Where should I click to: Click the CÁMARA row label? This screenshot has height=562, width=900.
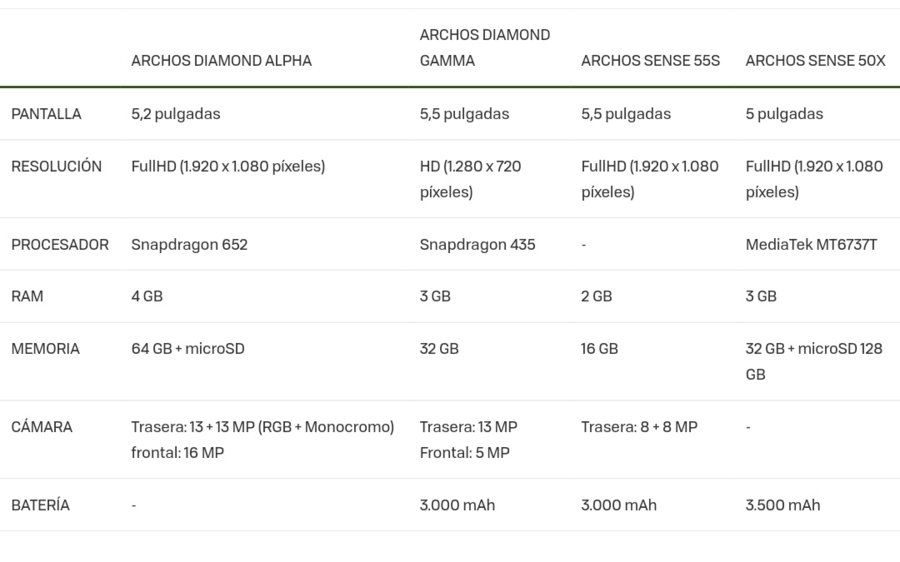41,427
